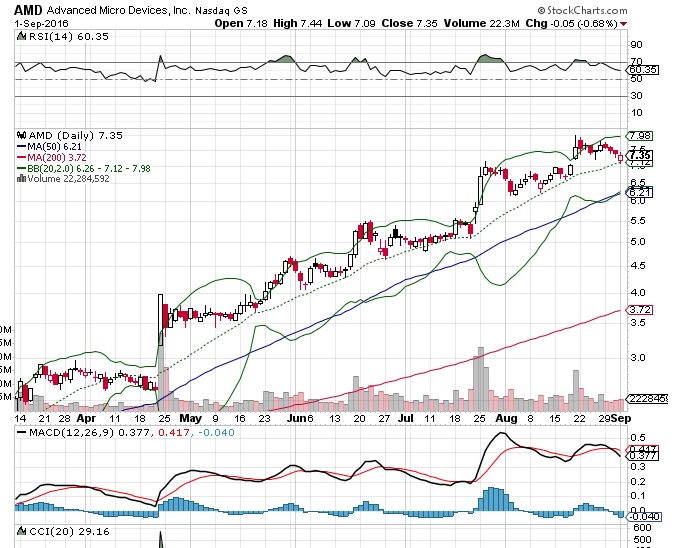Click the 3.72 MA(200) price tag
Image resolution: width=689 pixels, height=548 pixels.
pos(639,311)
